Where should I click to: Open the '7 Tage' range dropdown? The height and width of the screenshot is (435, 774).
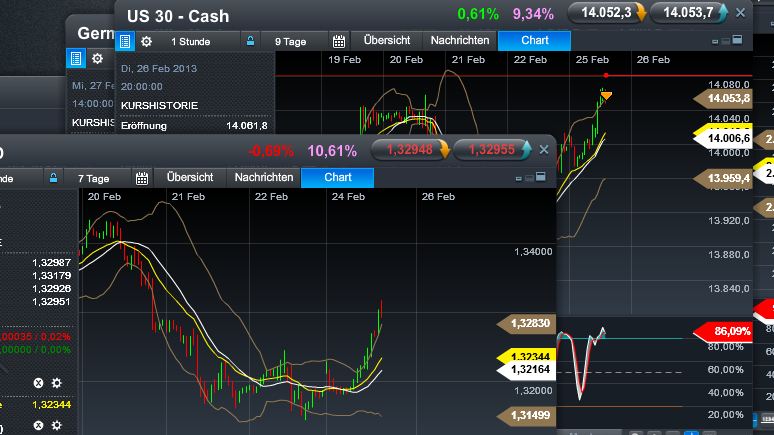pos(94,178)
